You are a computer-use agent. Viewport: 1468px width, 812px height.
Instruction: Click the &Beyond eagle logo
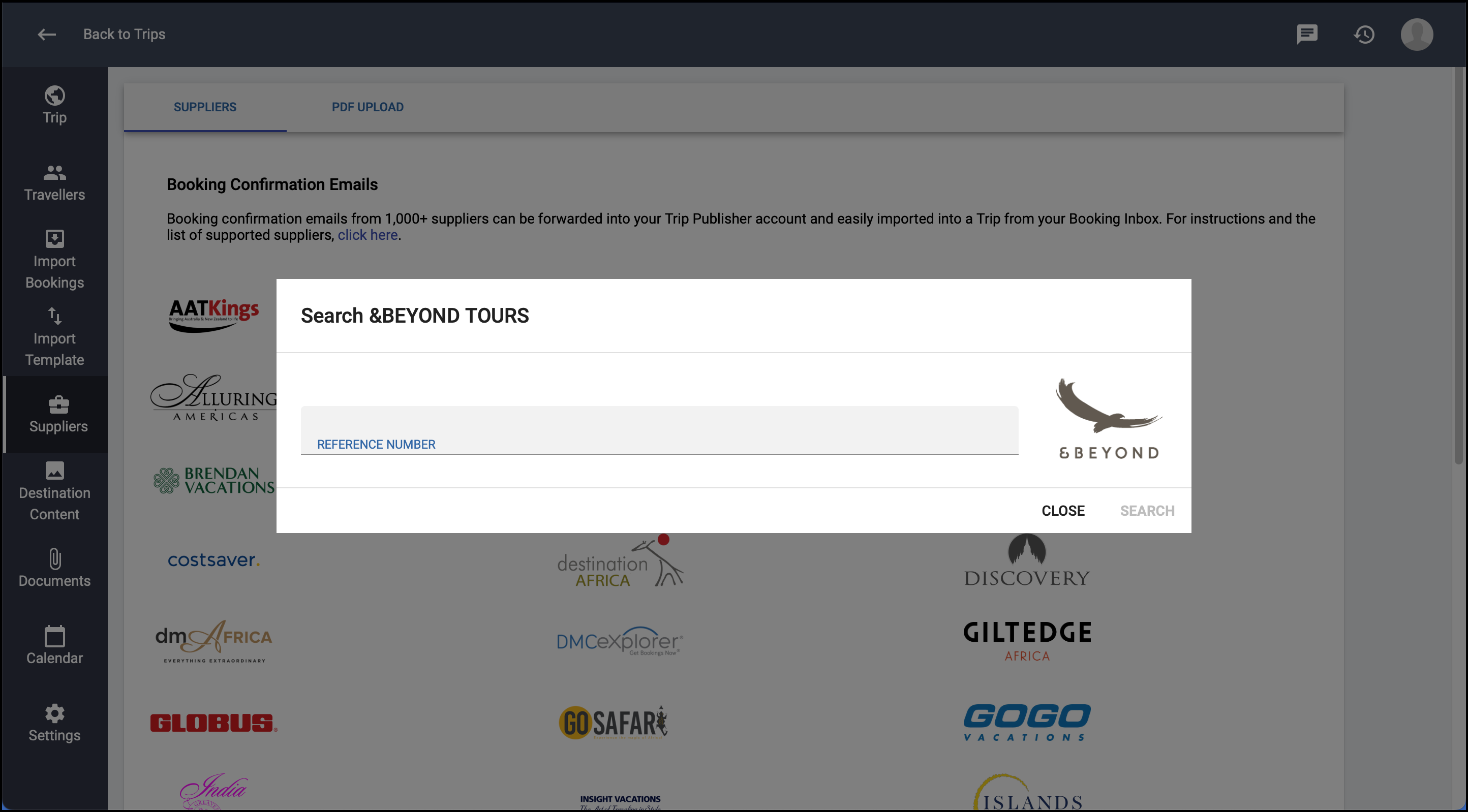[x=1109, y=419]
